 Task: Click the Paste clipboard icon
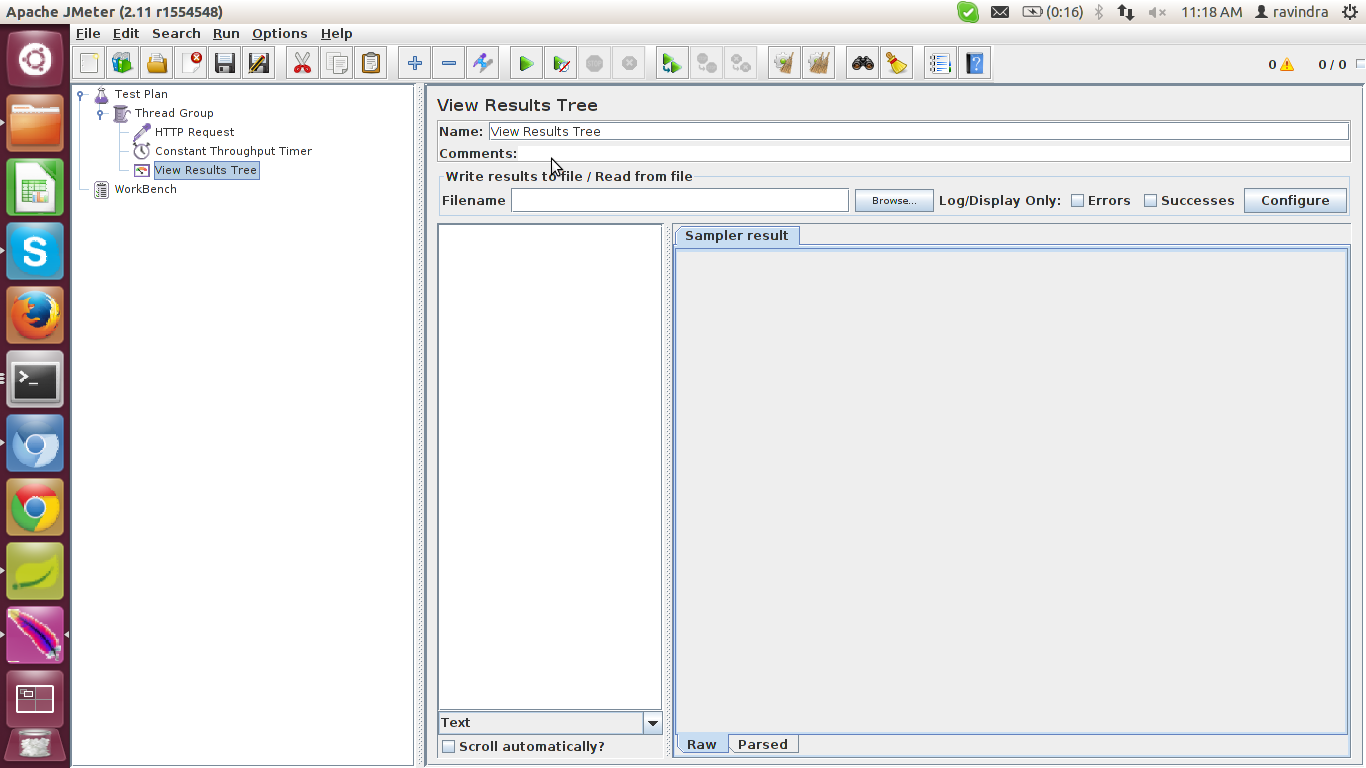[371, 64]
